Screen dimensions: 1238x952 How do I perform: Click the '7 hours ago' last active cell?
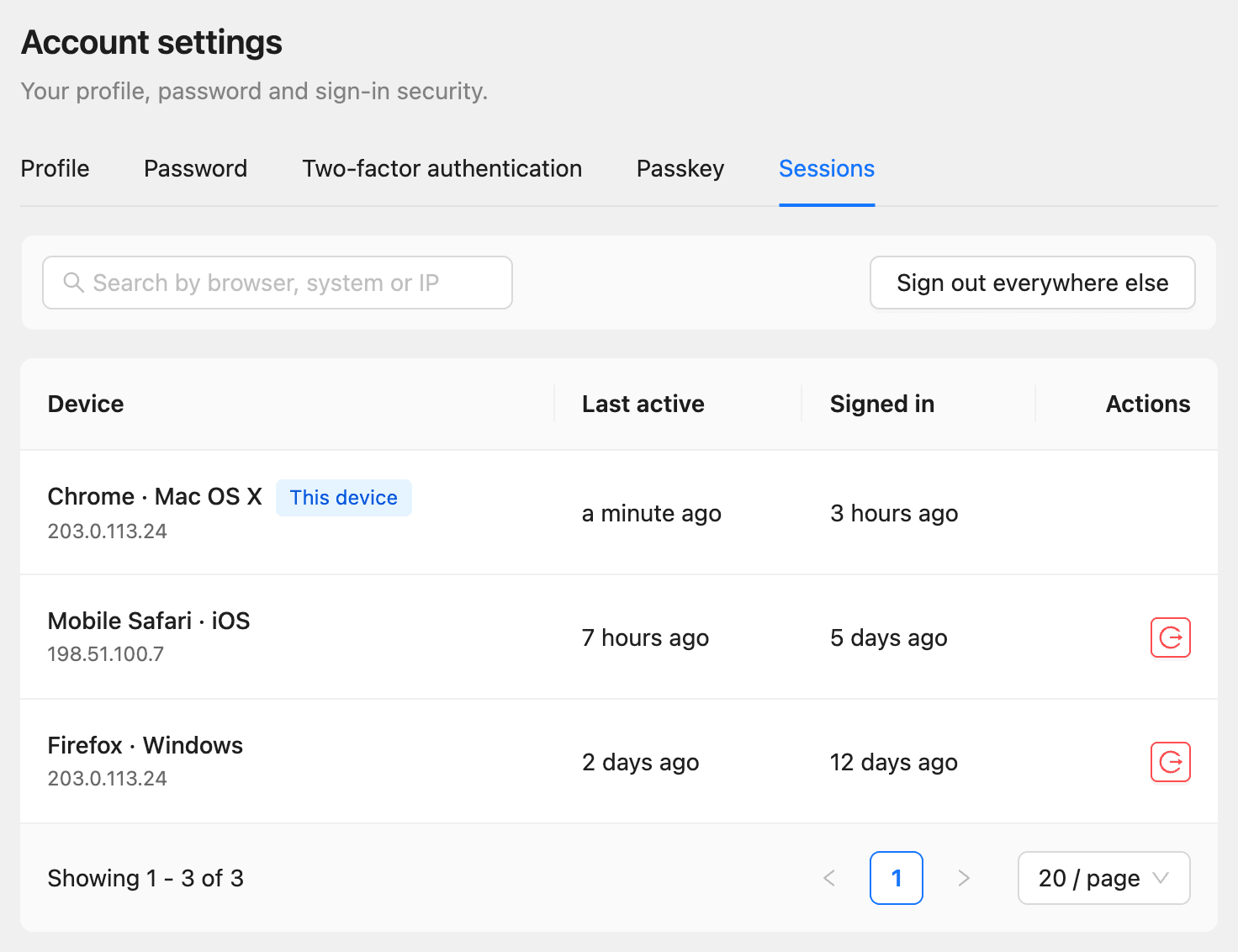[646, 637]
